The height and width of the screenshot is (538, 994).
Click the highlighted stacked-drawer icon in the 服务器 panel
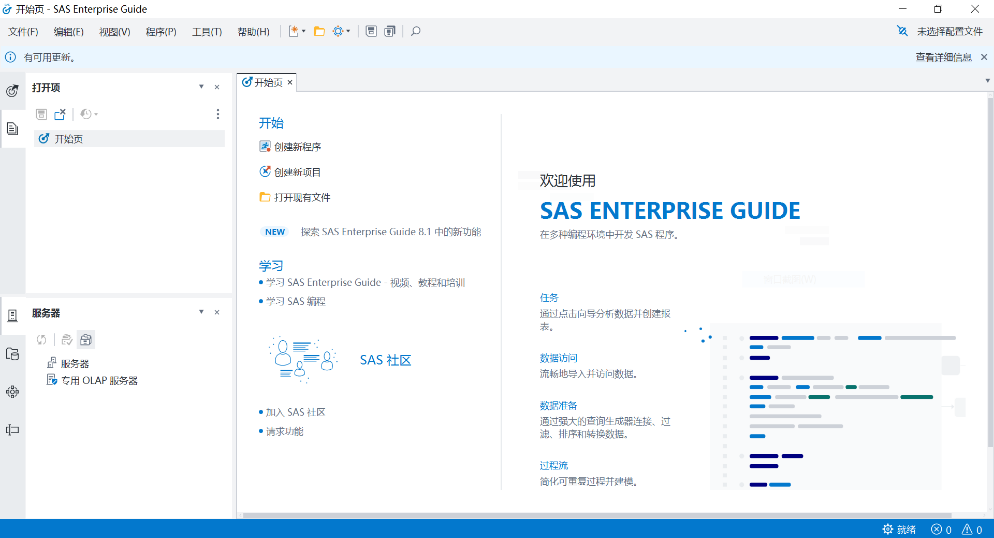(x=86, y=340)
